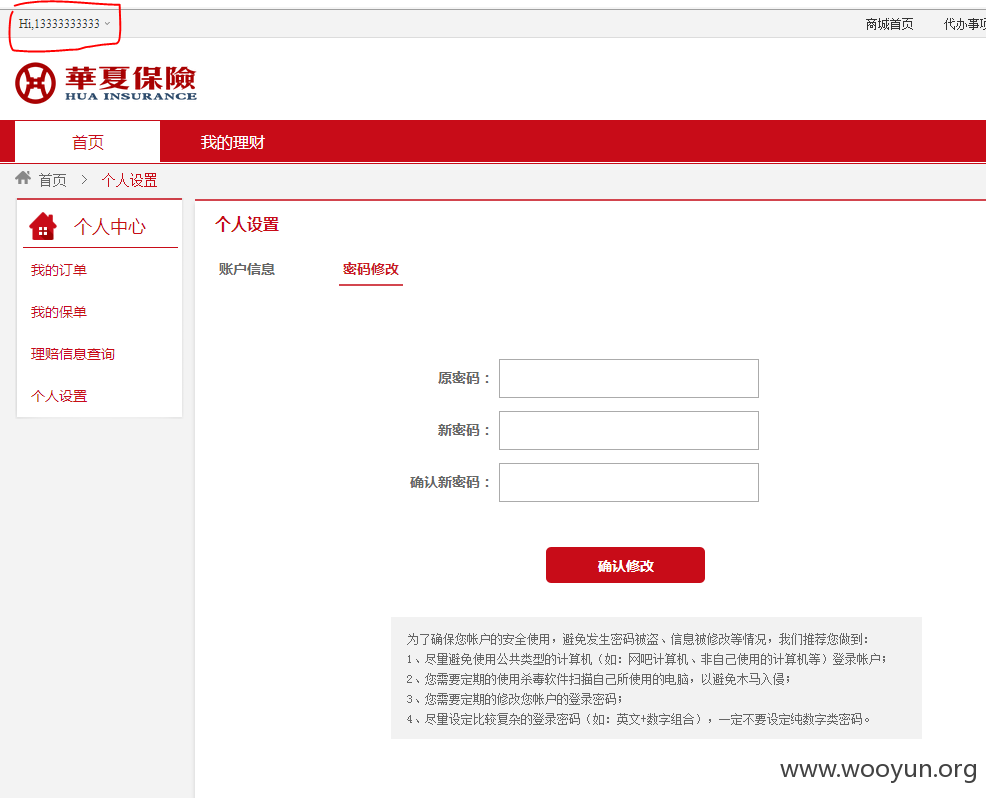Click 个人设置 breadcrumb entry

tap(130, 180)
